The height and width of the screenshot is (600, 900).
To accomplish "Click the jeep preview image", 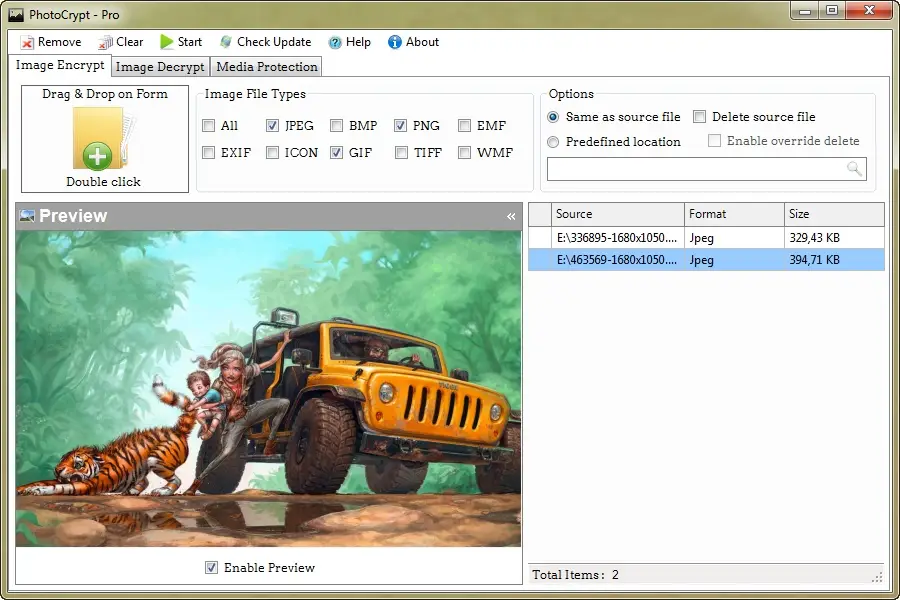I will [x=269, y=389].
